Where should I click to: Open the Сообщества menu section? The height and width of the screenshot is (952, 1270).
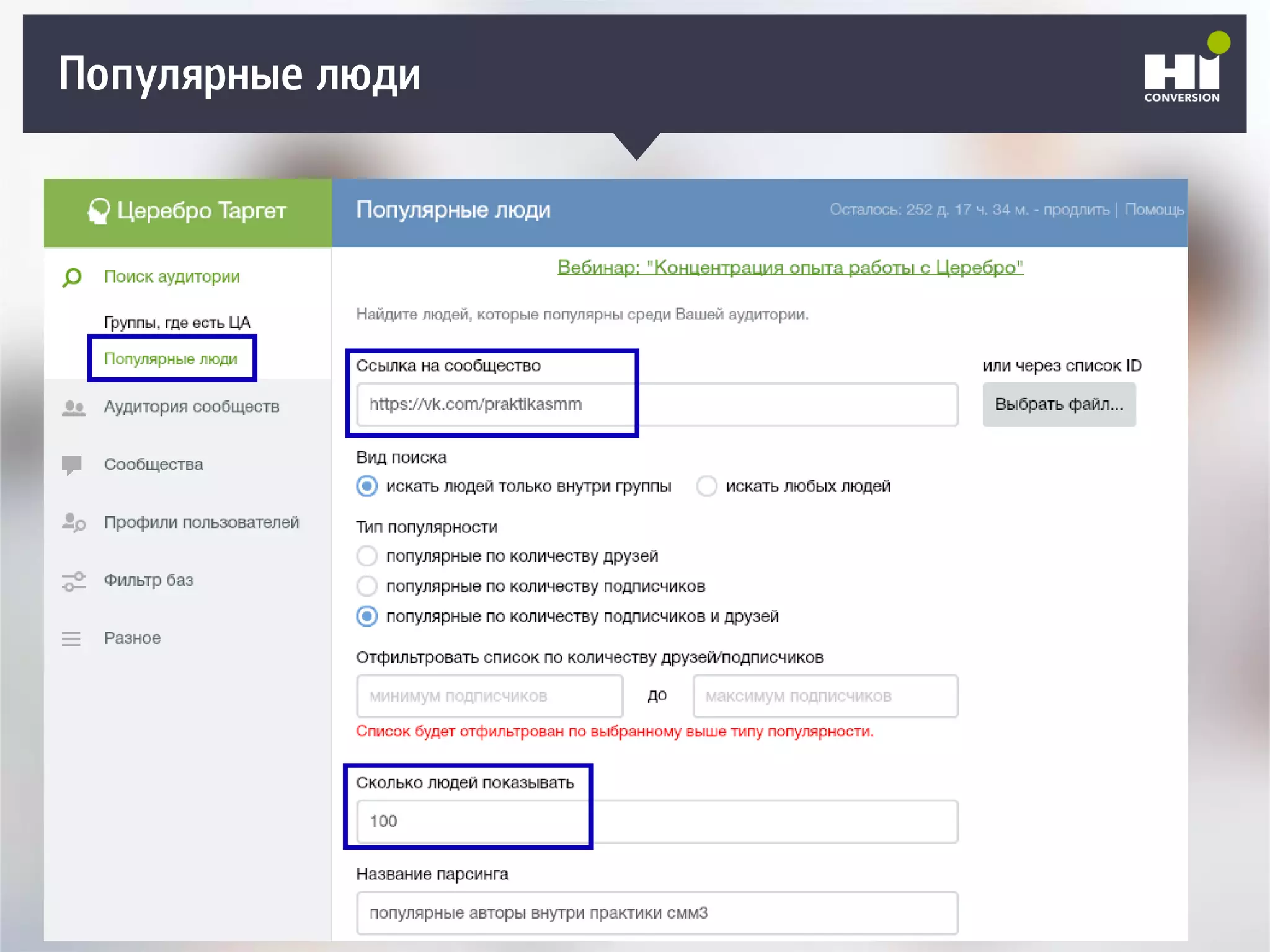(x=153, y=464)
